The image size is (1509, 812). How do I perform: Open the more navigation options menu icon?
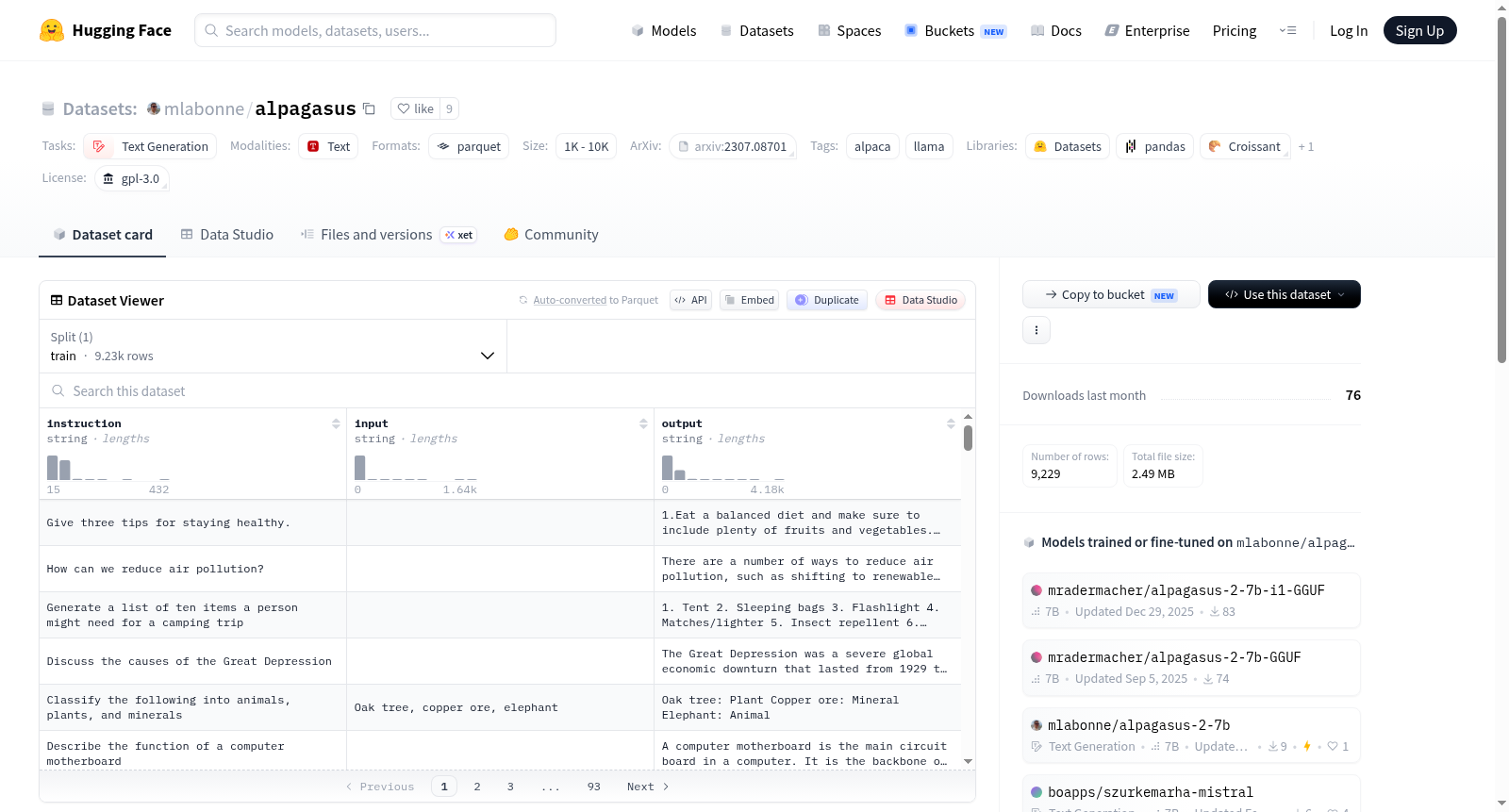(1287, 30)
